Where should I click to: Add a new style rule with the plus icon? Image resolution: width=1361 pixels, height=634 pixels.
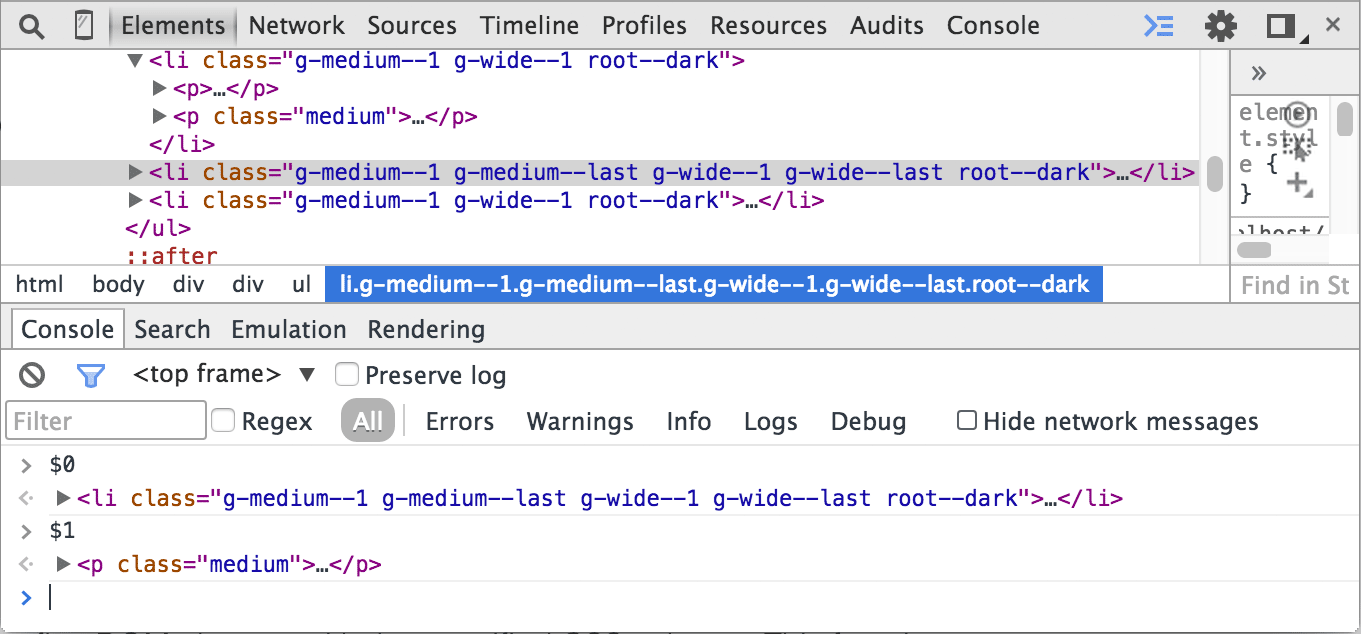1297,183
